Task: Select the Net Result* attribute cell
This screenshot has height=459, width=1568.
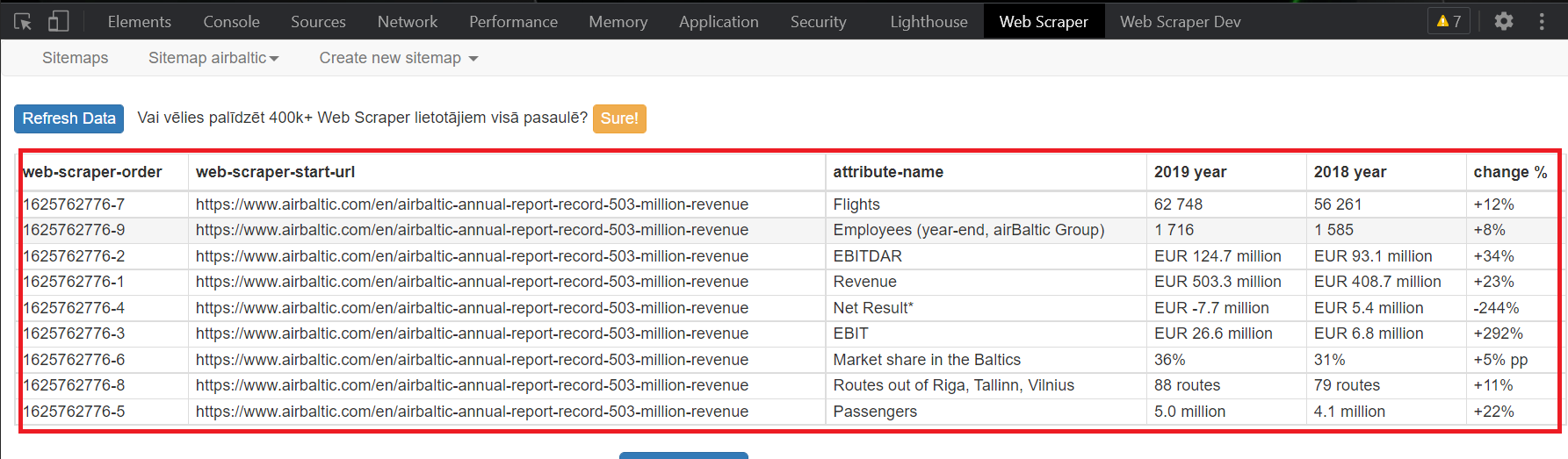Action: click(x=873, y=308)
